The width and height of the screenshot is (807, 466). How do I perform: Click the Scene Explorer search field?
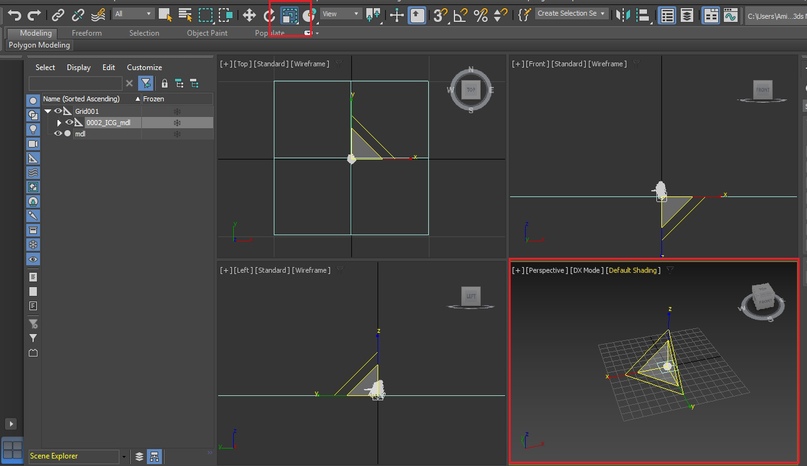tap(75, 83)
